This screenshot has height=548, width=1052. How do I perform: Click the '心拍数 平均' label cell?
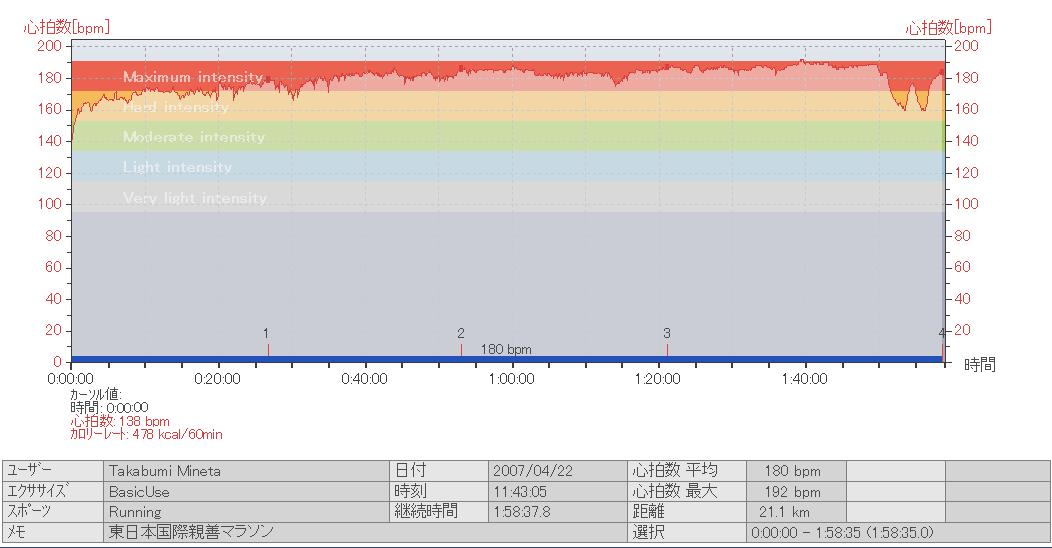click(686, 471)
